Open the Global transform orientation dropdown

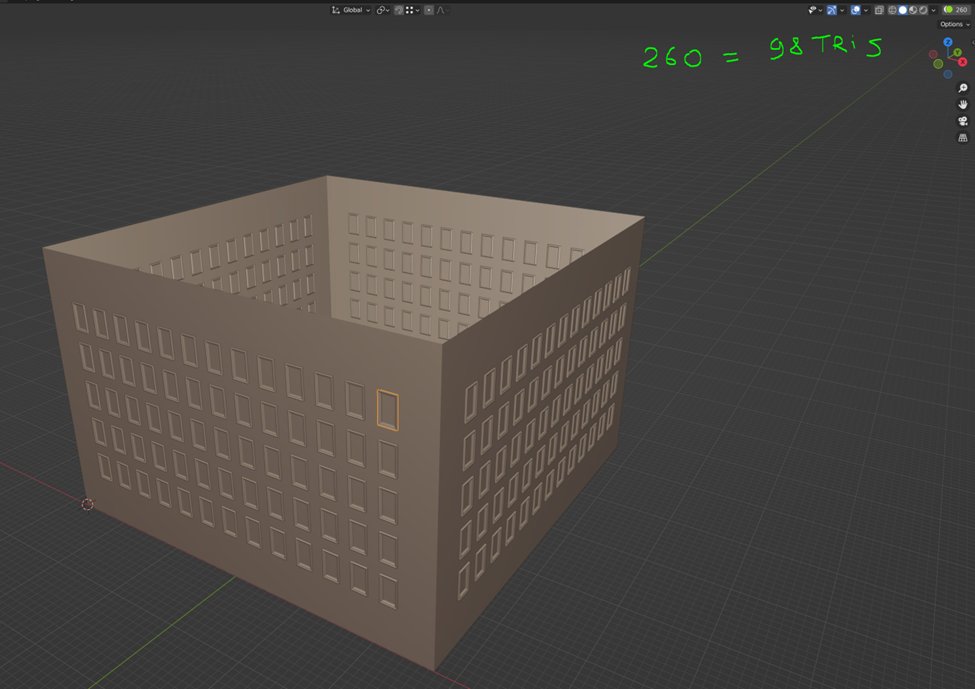[351, 10]
